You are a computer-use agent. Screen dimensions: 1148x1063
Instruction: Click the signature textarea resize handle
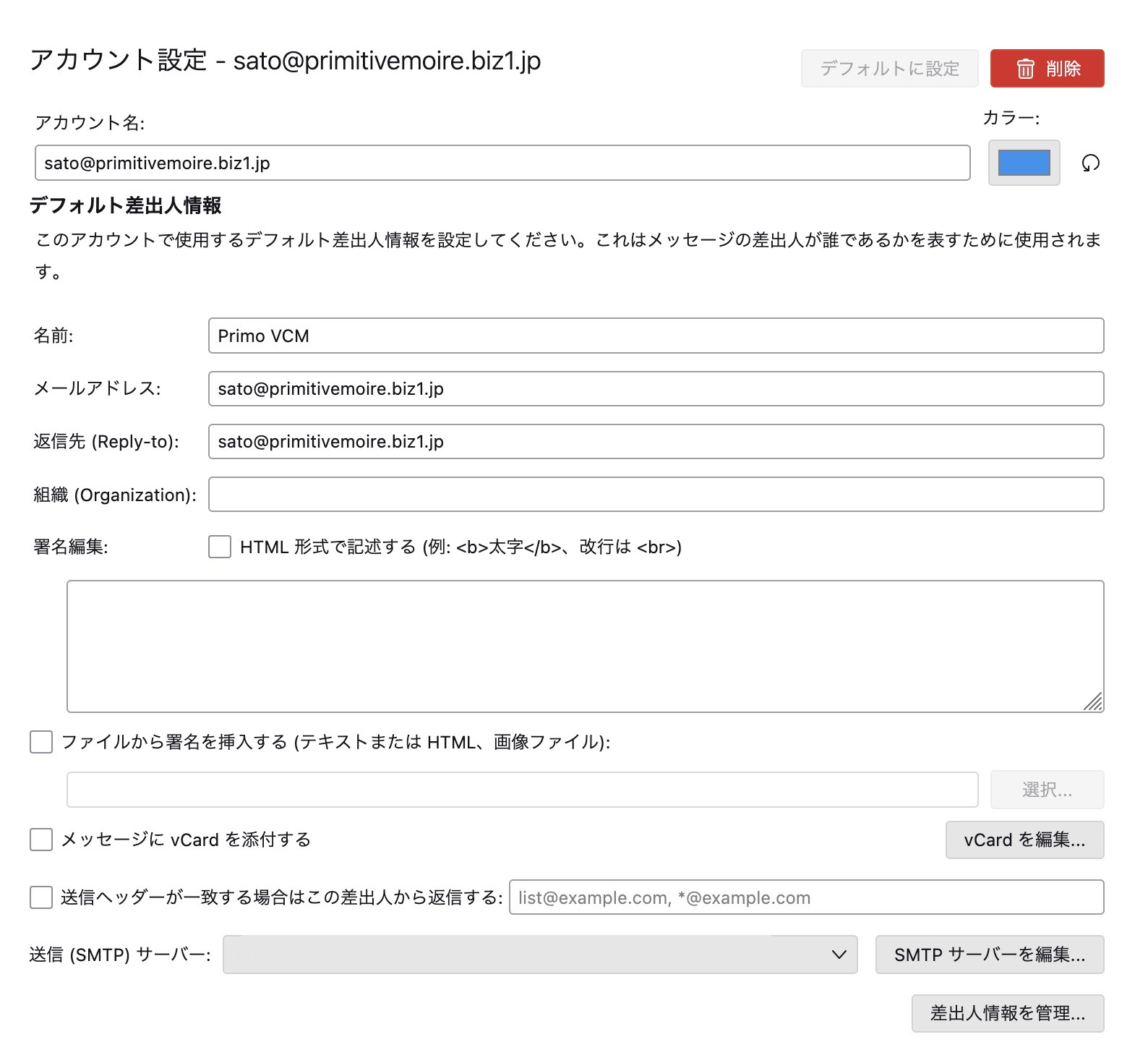[1093, 701]
